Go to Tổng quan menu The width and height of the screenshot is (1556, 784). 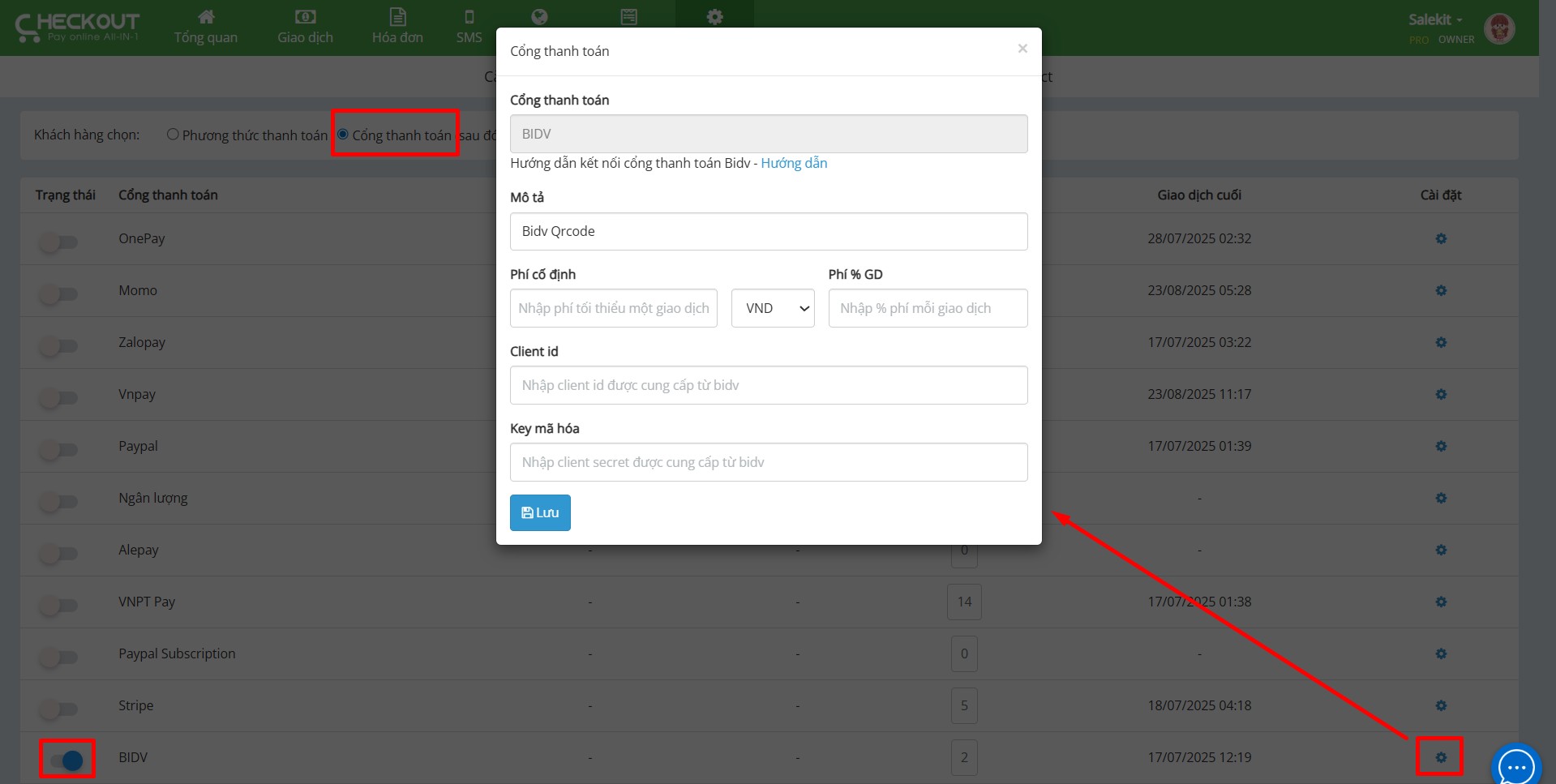pyautogui.click(x=206, y=27)
